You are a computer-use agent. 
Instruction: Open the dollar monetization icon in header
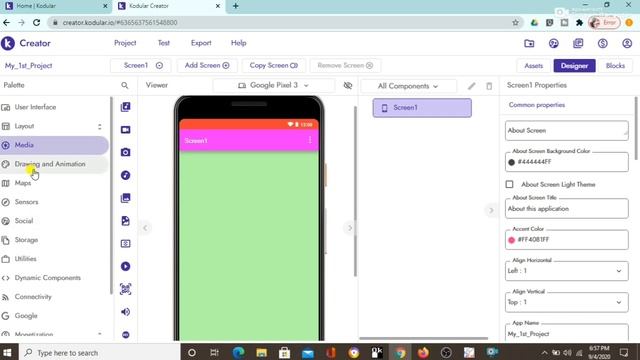tap(603, 43)
